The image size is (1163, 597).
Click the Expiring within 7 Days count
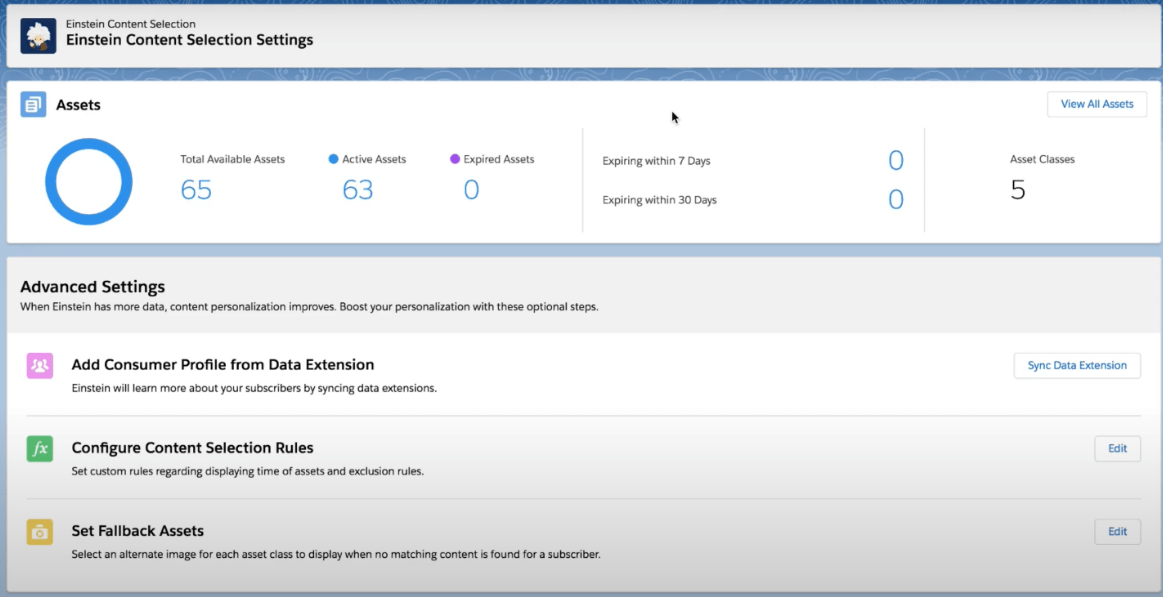(896, 160)
